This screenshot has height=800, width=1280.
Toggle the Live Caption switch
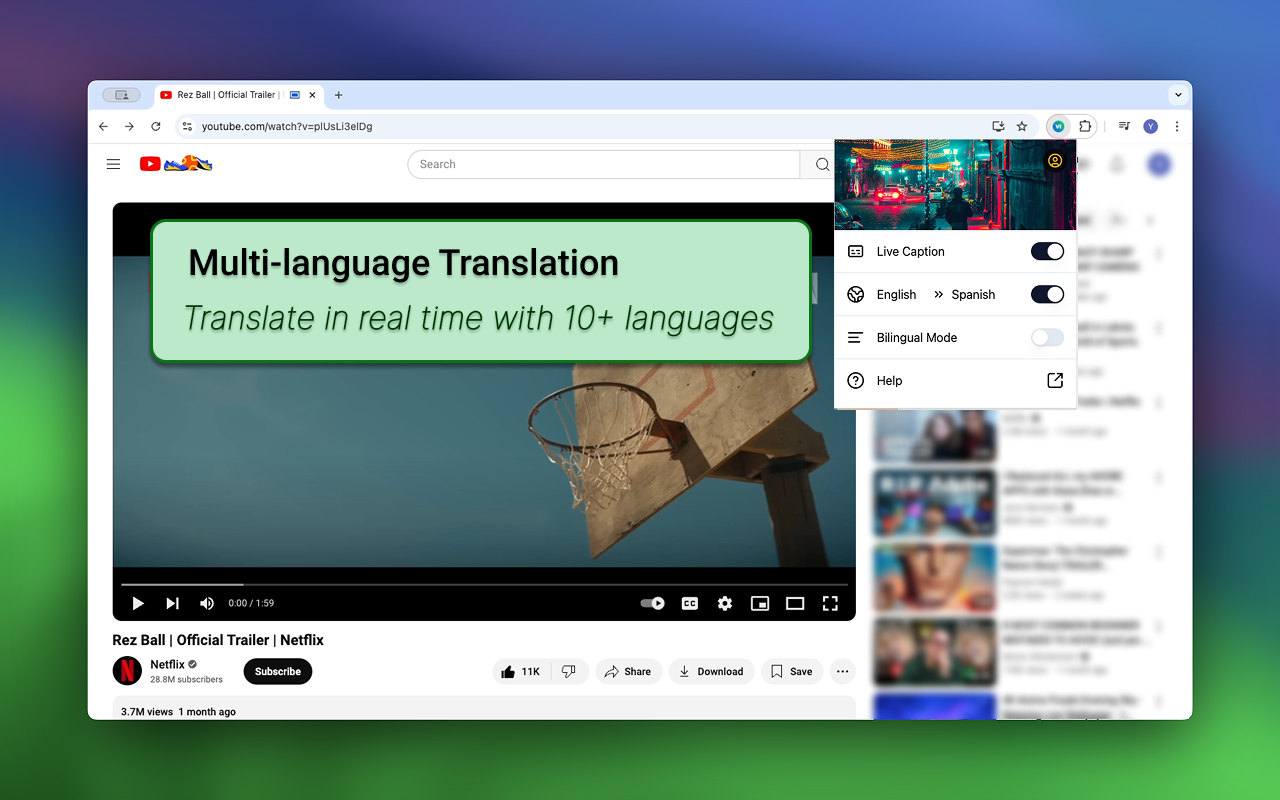tap(1047, 252)
